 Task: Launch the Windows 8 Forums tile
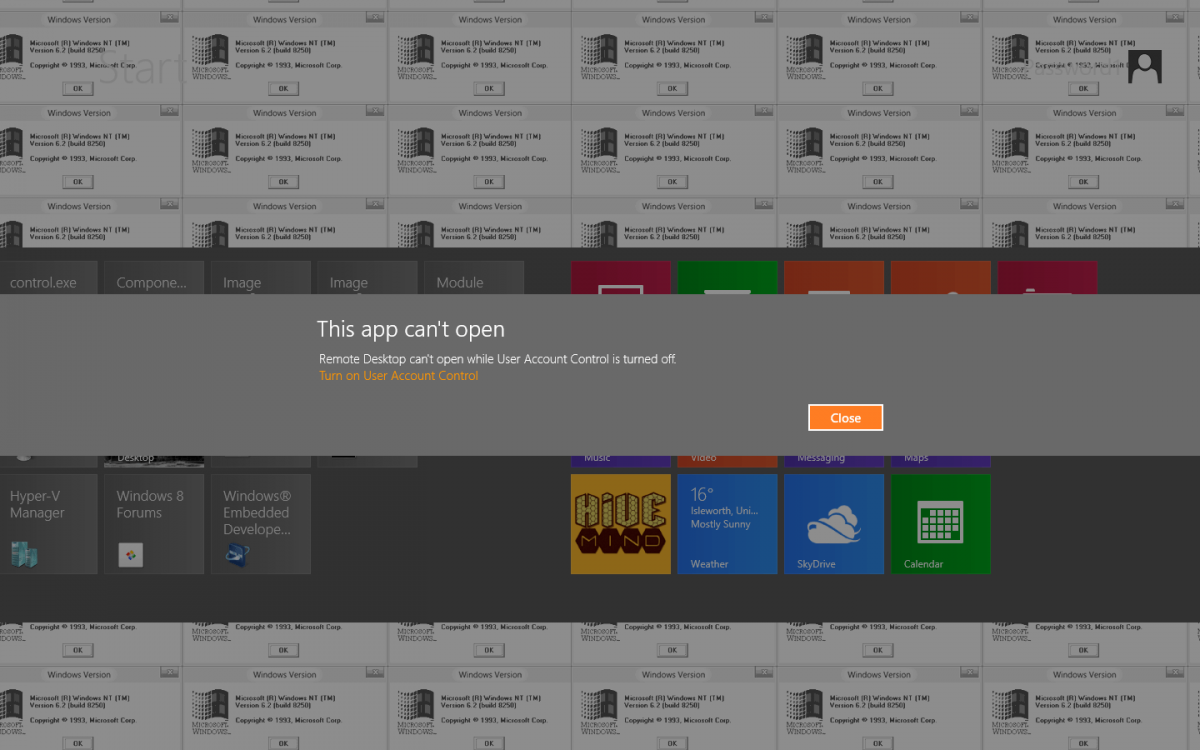[154, 523]
